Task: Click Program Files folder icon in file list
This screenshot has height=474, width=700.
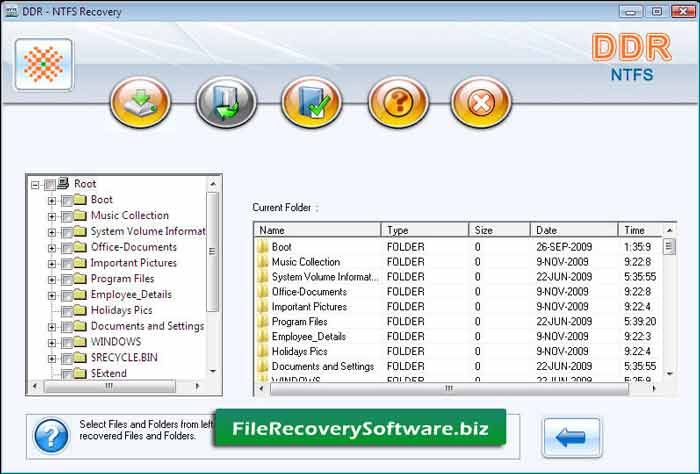Action: point(262,321)
